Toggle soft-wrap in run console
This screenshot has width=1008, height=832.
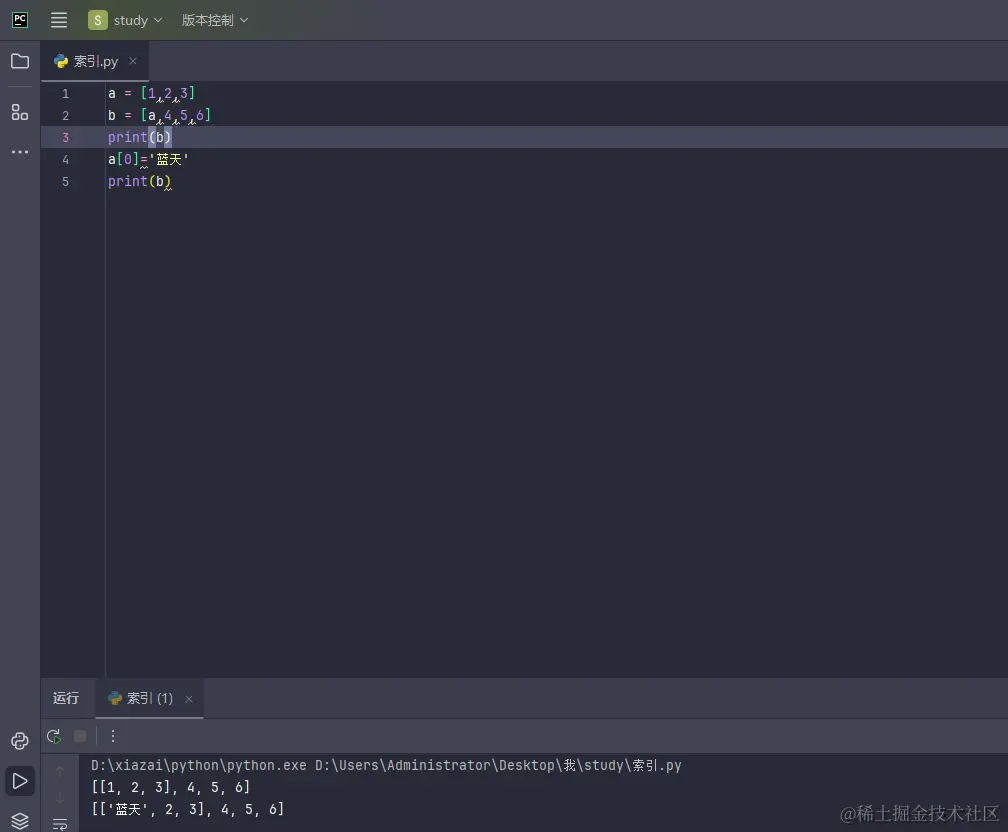60,824
